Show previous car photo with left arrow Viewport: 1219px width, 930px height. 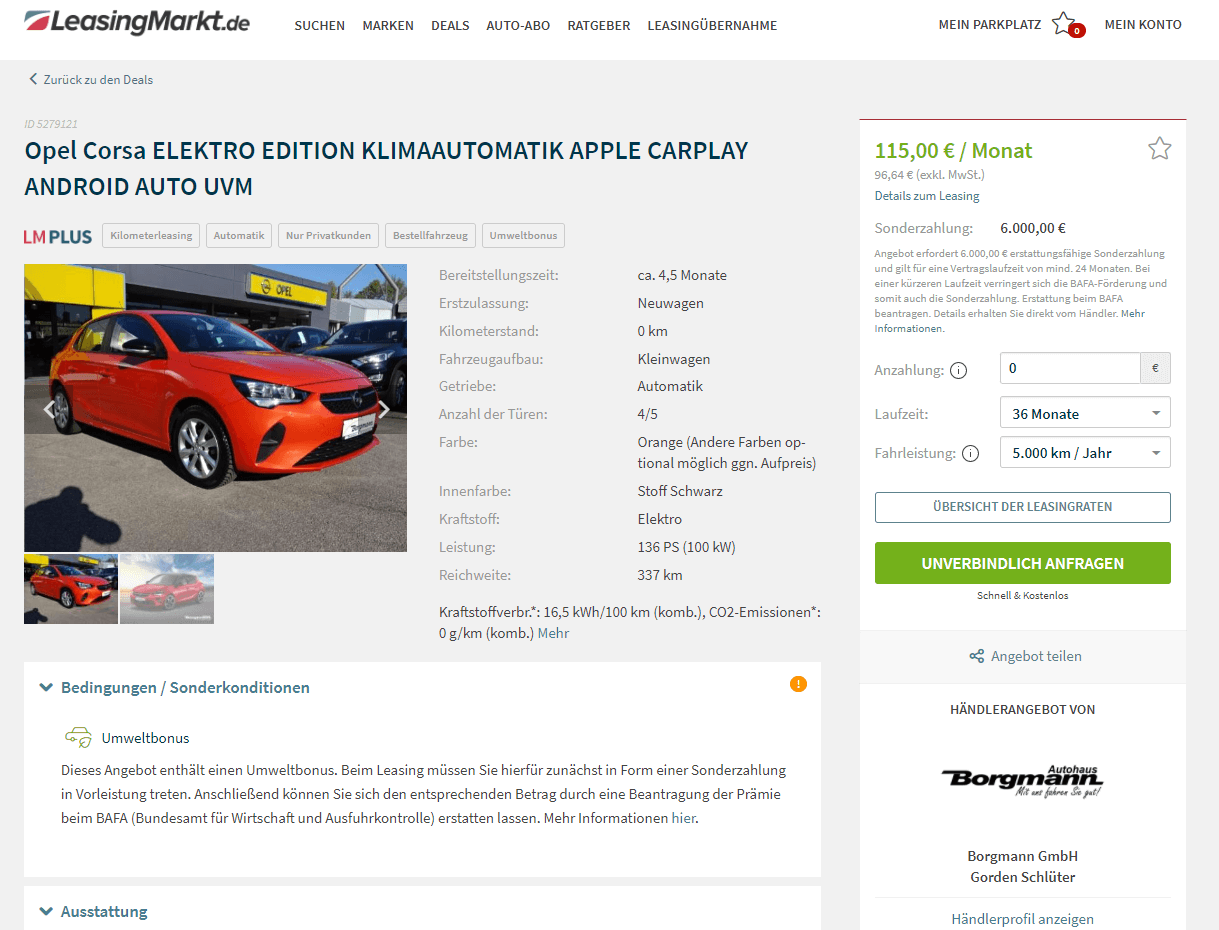(48, 408)
